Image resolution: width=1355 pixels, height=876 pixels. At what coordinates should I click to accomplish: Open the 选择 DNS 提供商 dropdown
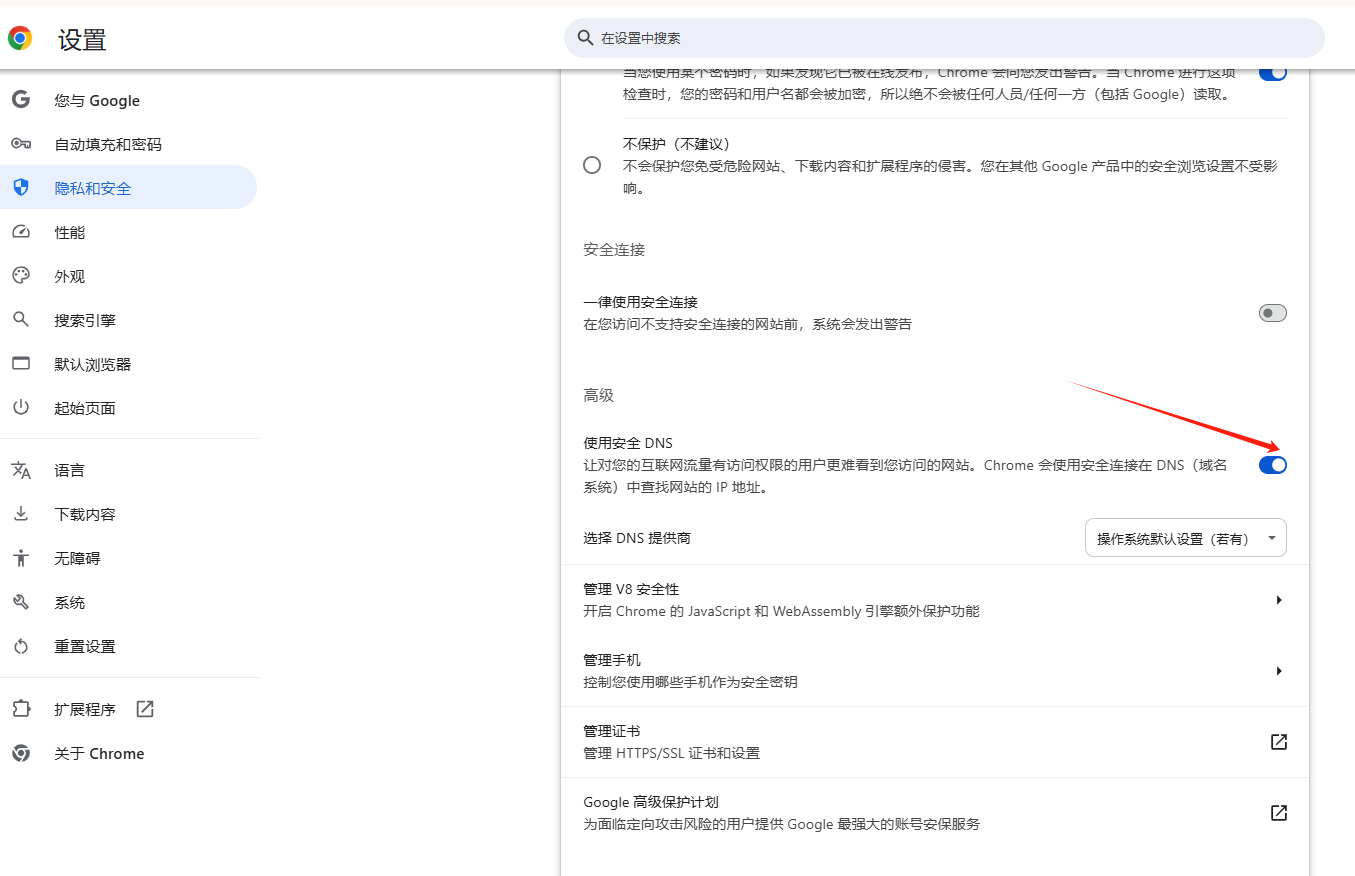(x=1185, y=538)
